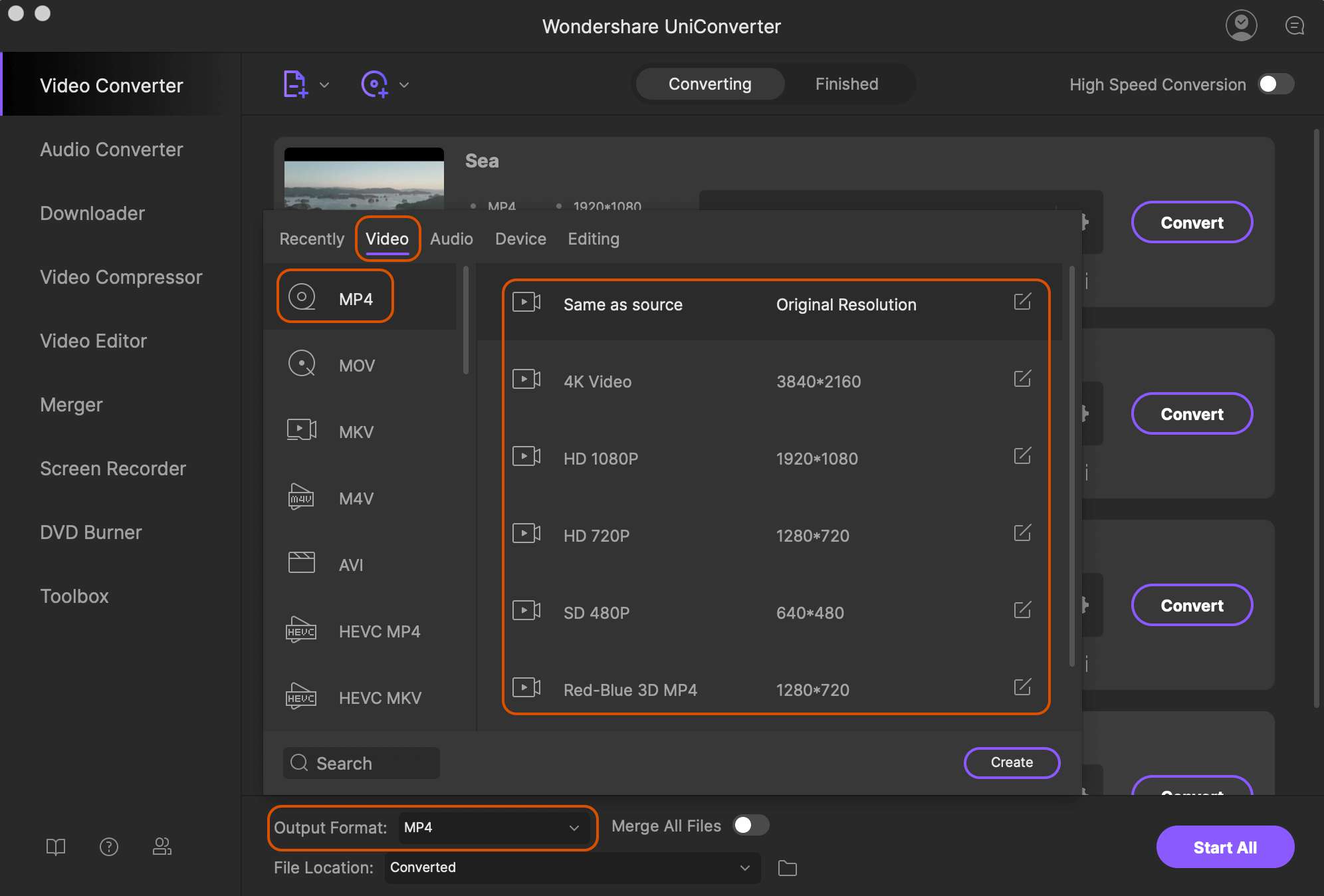The width and height of the screenshot is (1324, 896).
Task: Select the MP4 format icon
Action: (303, 297)
